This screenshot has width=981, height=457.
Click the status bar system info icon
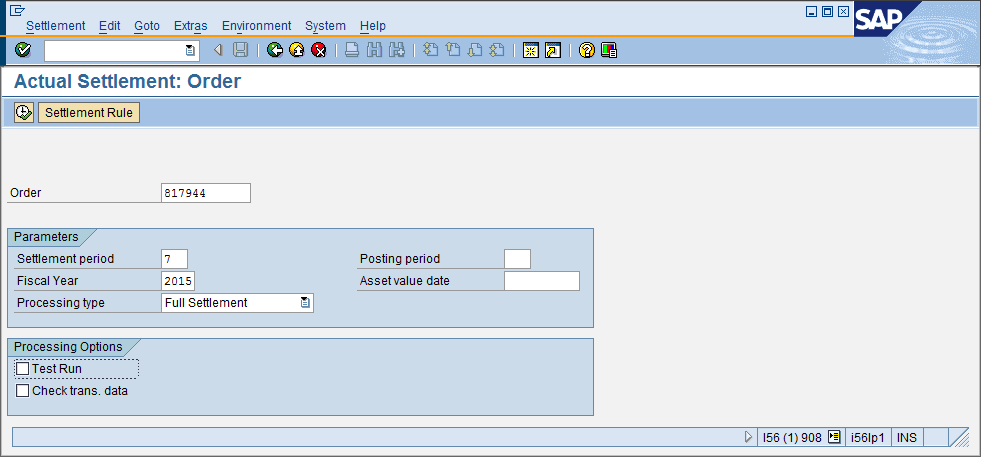[x=834, y=437]
